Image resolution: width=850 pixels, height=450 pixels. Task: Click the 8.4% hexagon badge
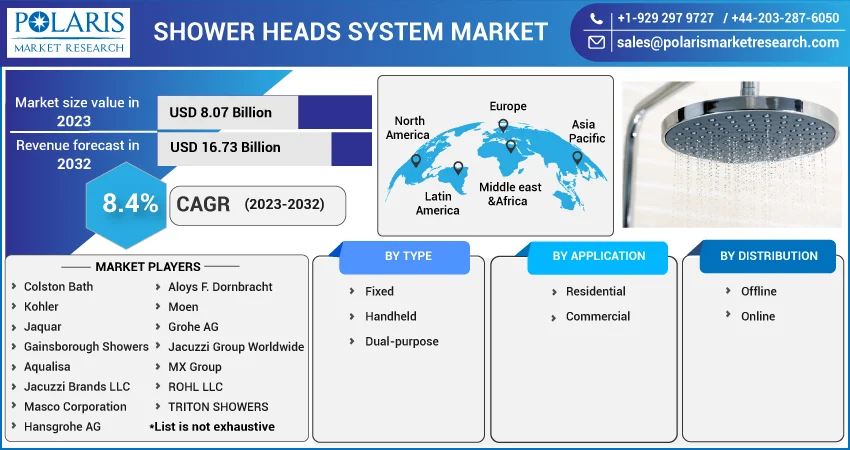pyautogui.click(x=126, y=205)
